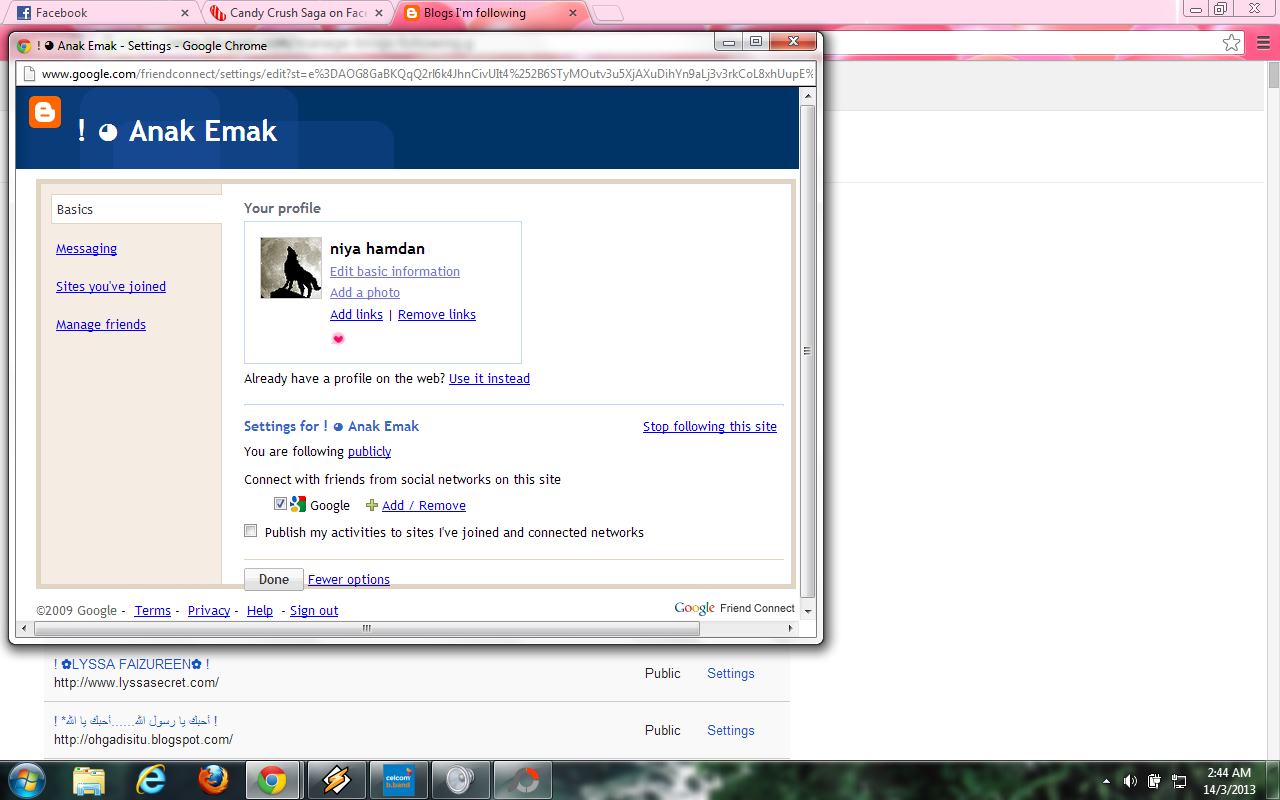The image size is (1280, 800).
Task: Click the publicly link
Action: coord(369,451)
